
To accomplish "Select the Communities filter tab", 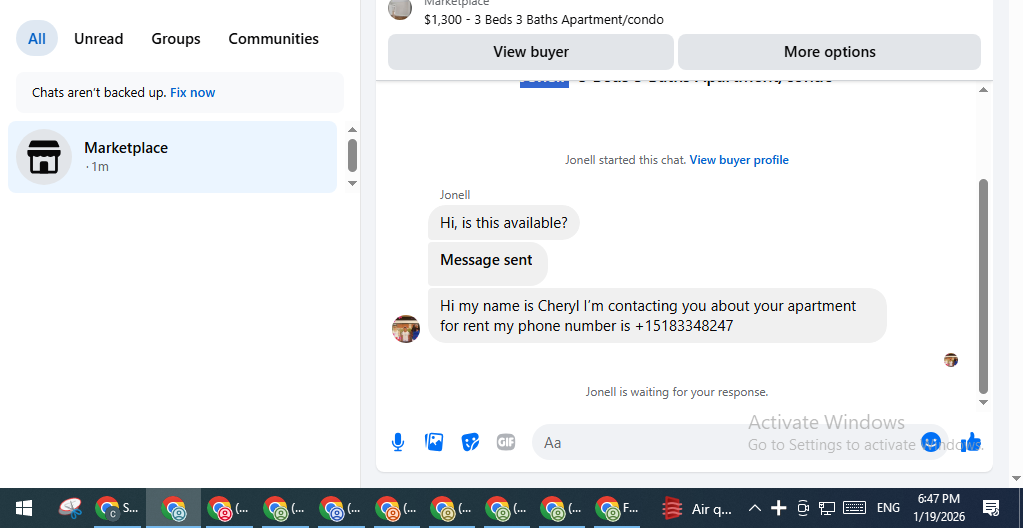I will point(273,39).
